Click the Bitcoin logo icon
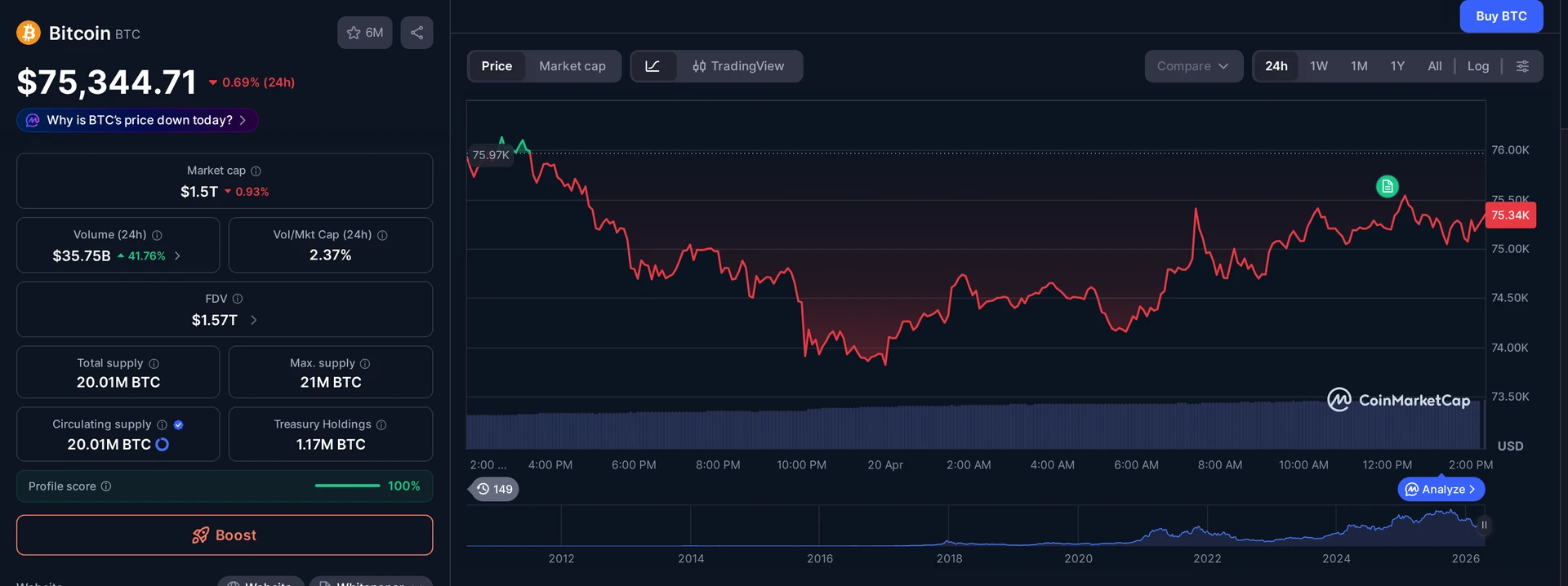 click(x=29, y=33)
